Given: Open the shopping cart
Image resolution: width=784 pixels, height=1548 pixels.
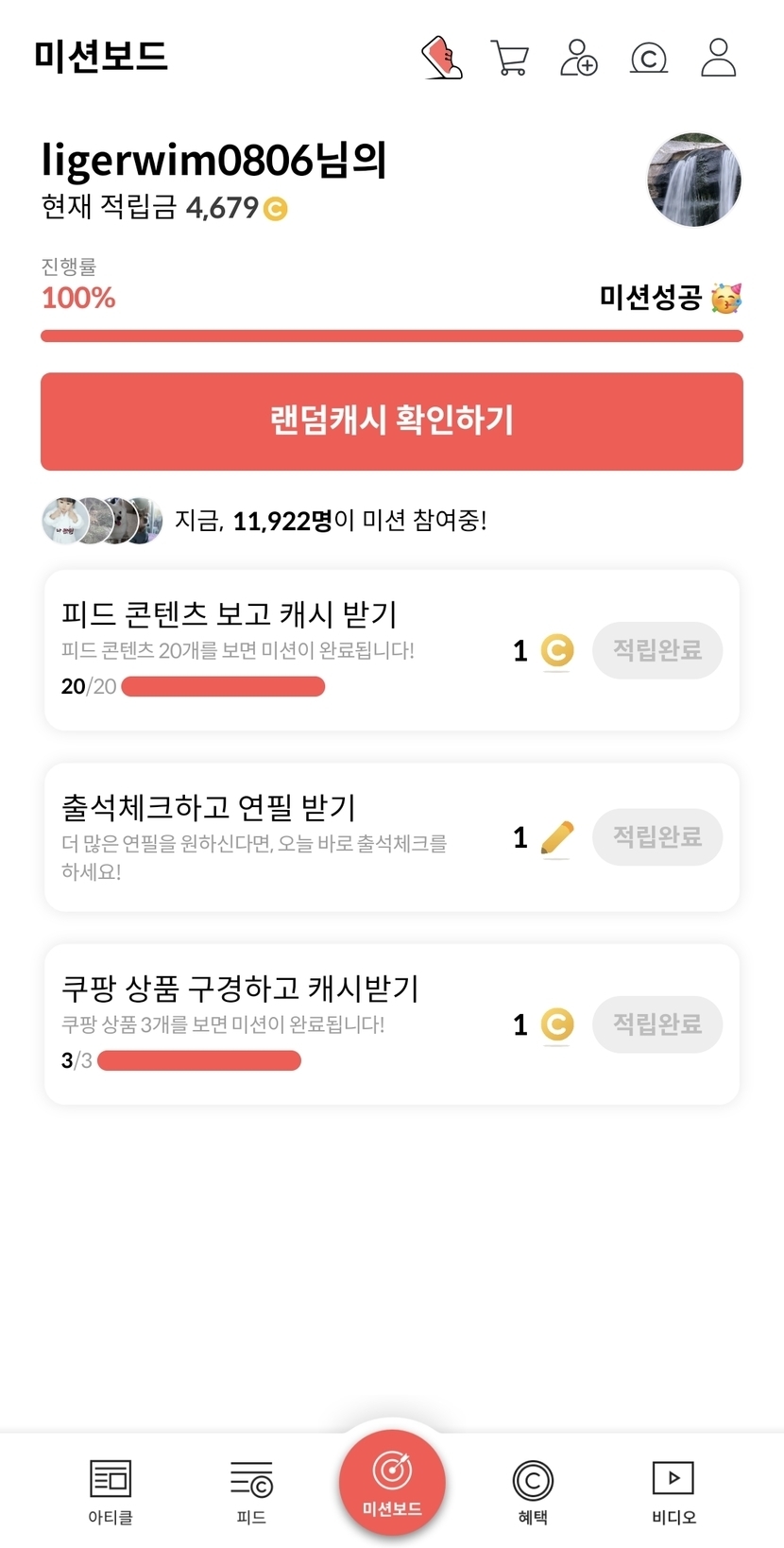Looking at the screenshot, I should [510, 58].
